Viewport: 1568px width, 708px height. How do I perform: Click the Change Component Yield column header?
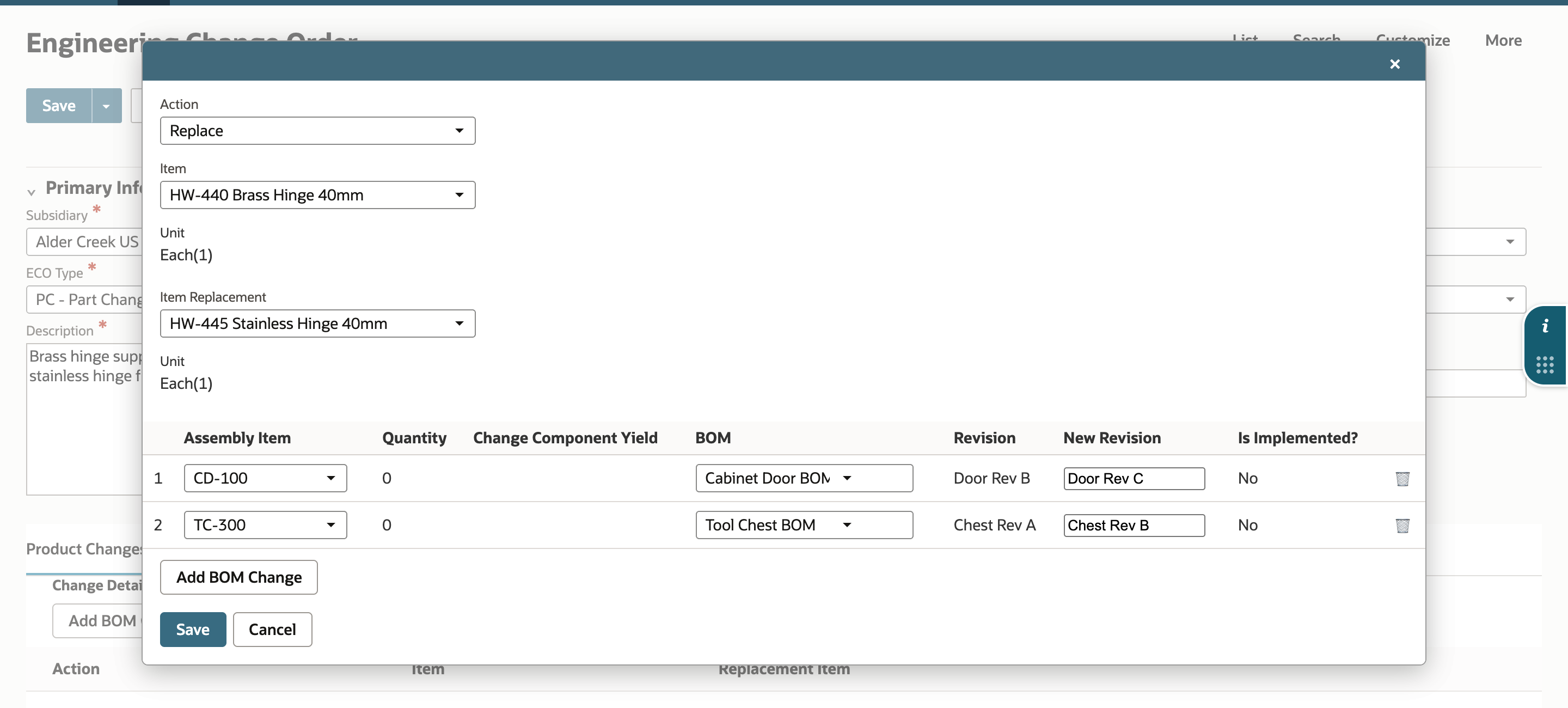[x=566, y=438]
